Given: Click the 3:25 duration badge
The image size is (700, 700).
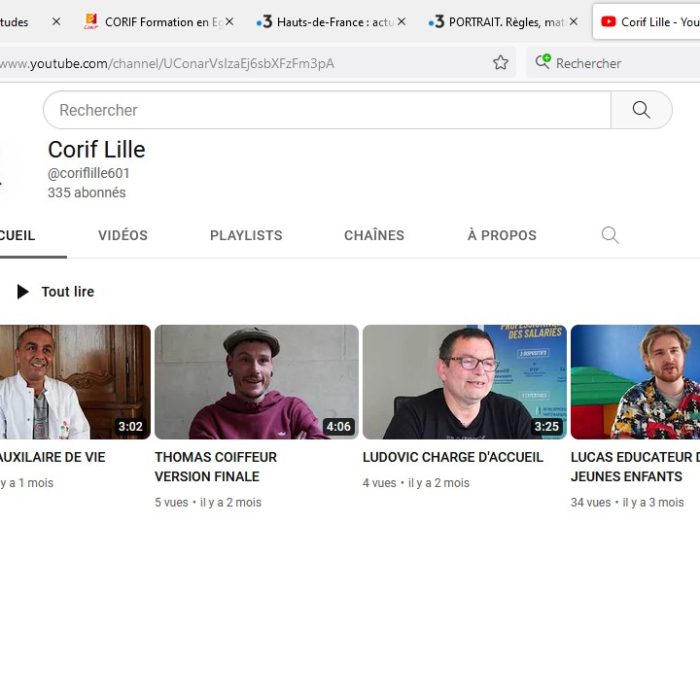Looking at the screenshot, I should pos(546,426).
